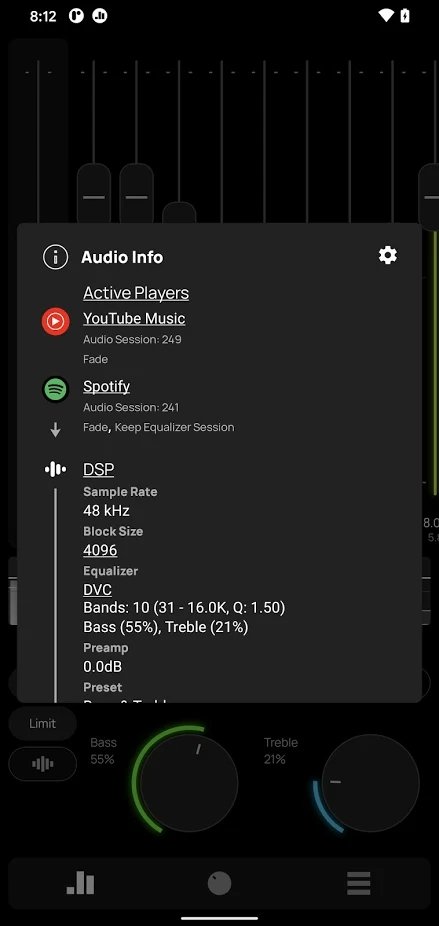439x926 pixels.
Task: Tap the down arrow below Spotify icon
Action: (x=56, y=431)
